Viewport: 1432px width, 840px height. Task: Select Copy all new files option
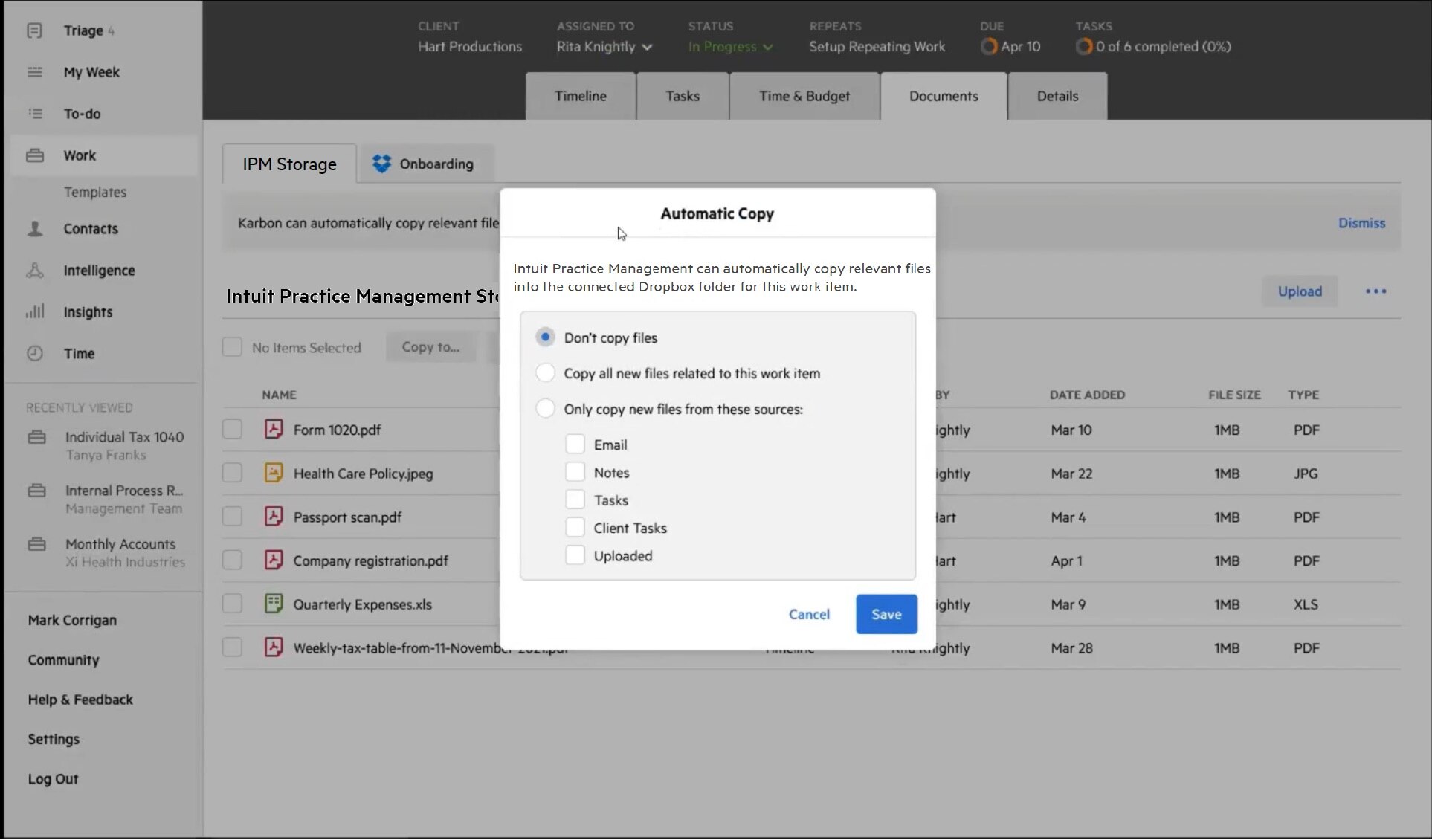(546, 373)
